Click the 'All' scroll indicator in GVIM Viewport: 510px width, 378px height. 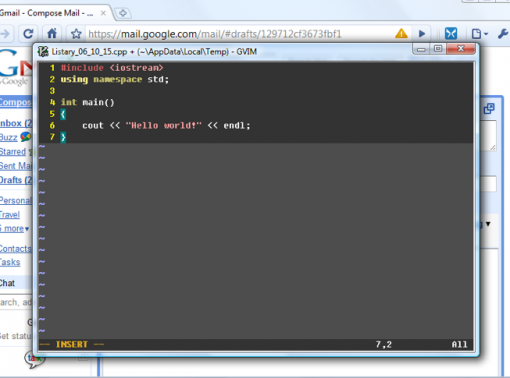click(459, 344)
